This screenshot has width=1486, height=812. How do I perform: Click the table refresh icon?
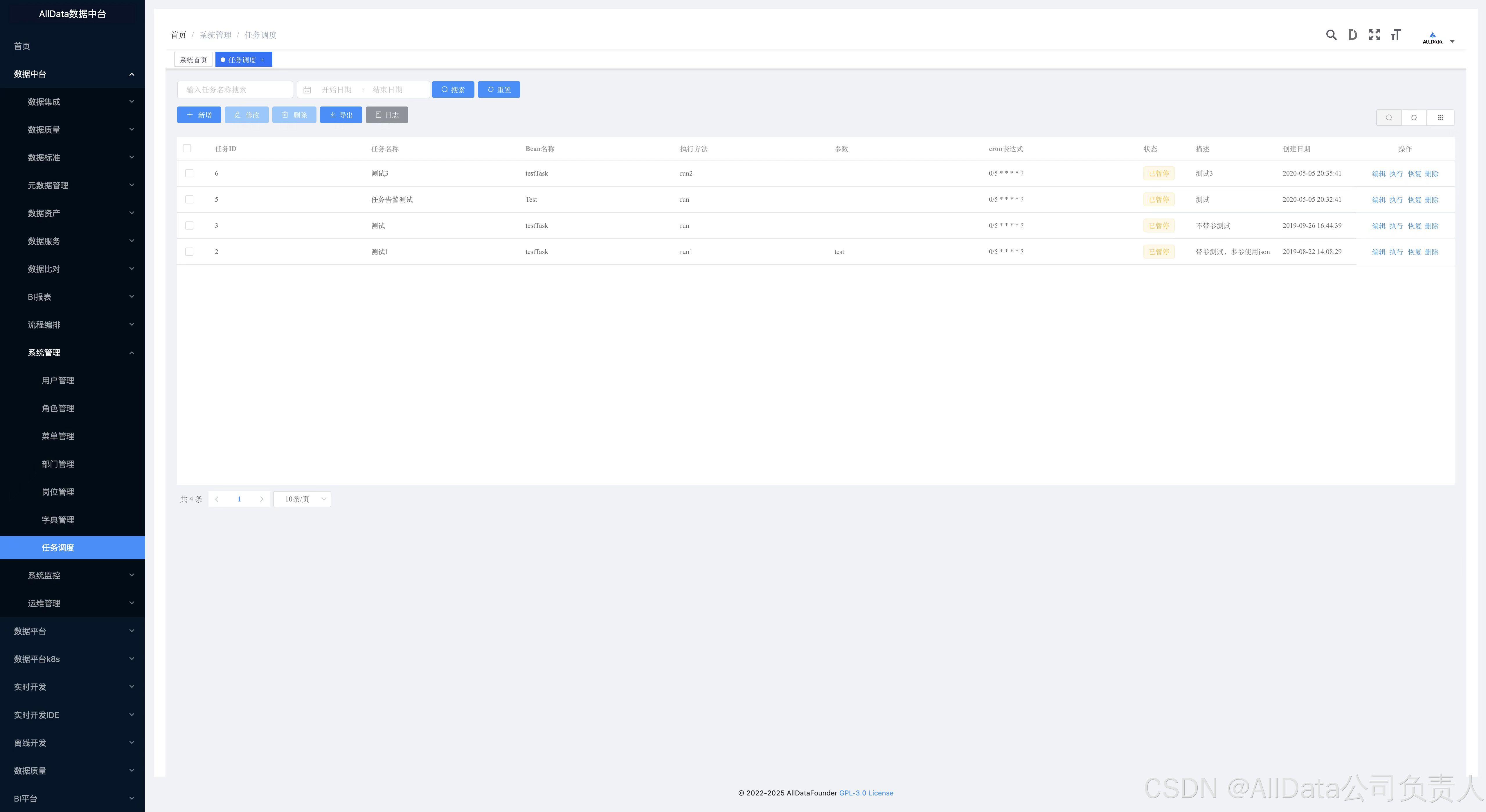(1414, 118)
